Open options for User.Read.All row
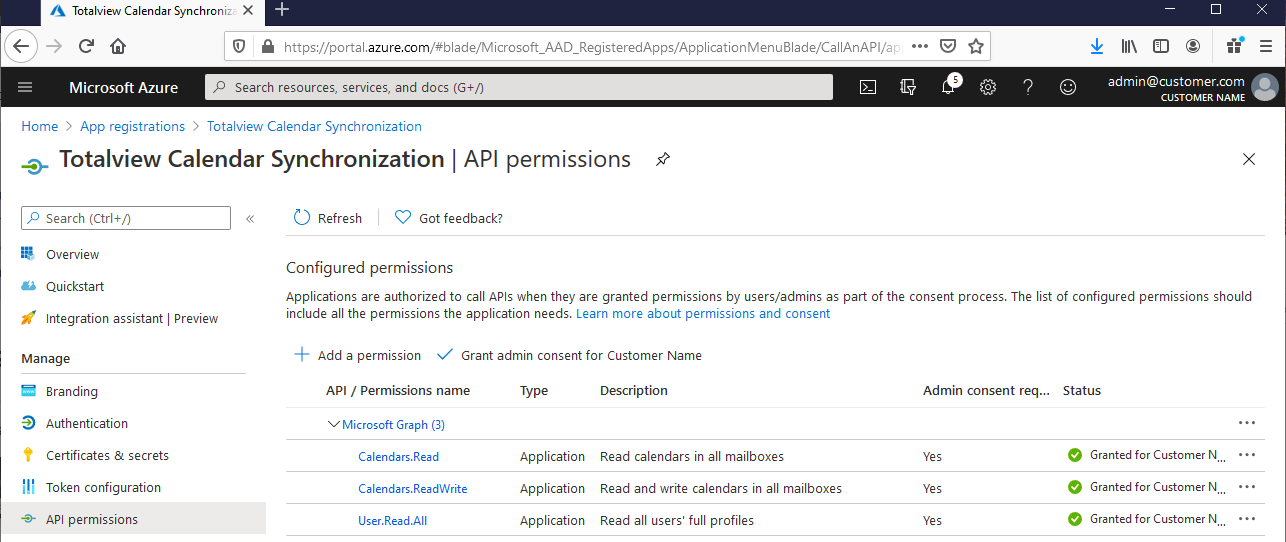This screenshot has height=542, width=1286. tap(1246, 519)
